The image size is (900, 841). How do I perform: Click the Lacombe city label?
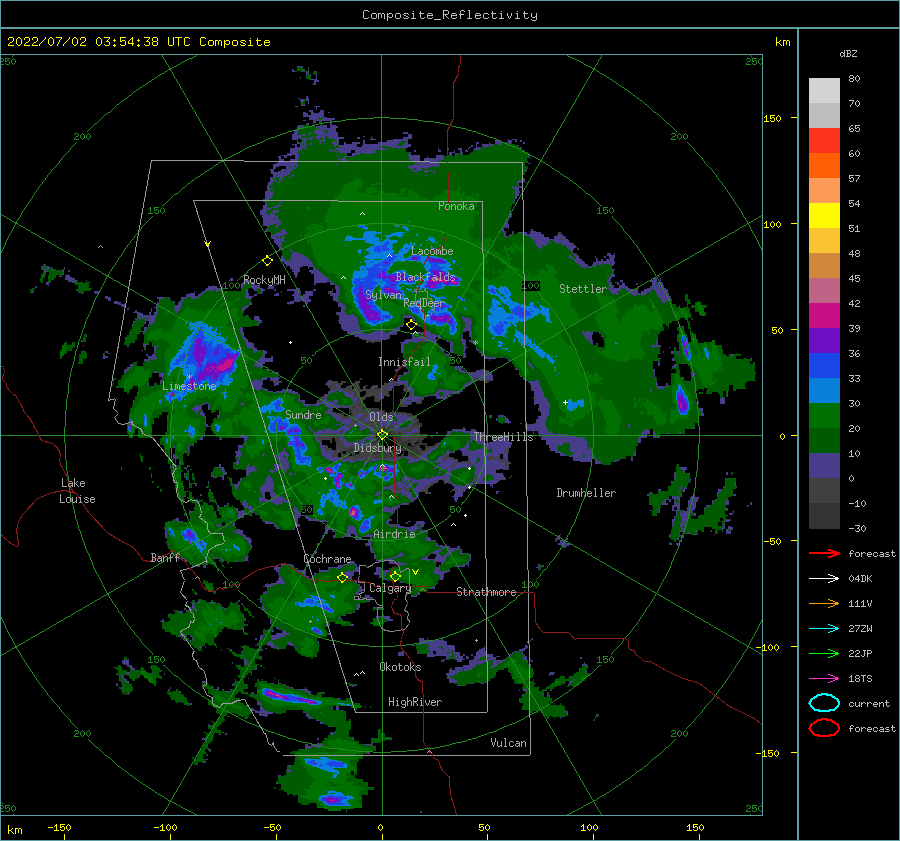(x=432, y=251)
